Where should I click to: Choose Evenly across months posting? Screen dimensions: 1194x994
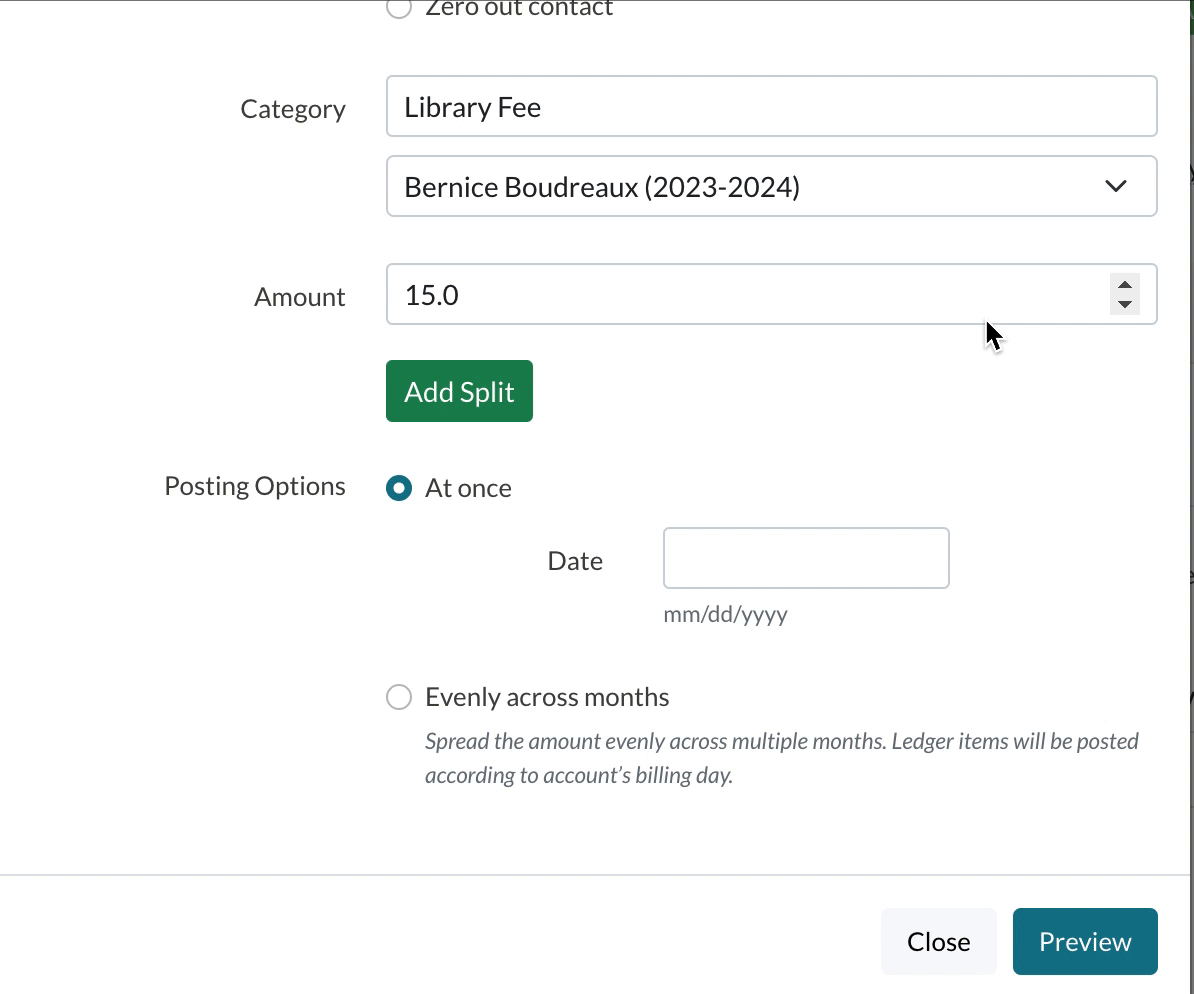coord(398,697)
